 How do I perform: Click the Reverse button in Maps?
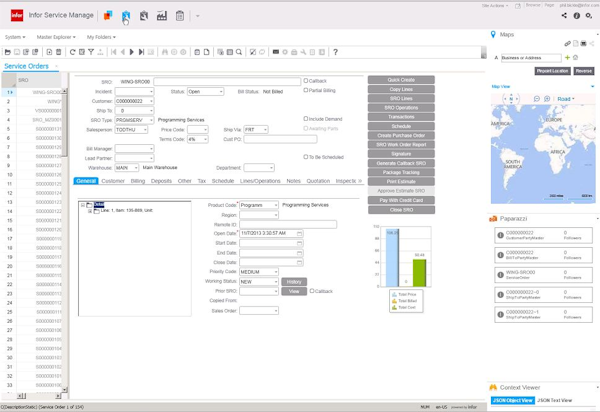(584, 71)
